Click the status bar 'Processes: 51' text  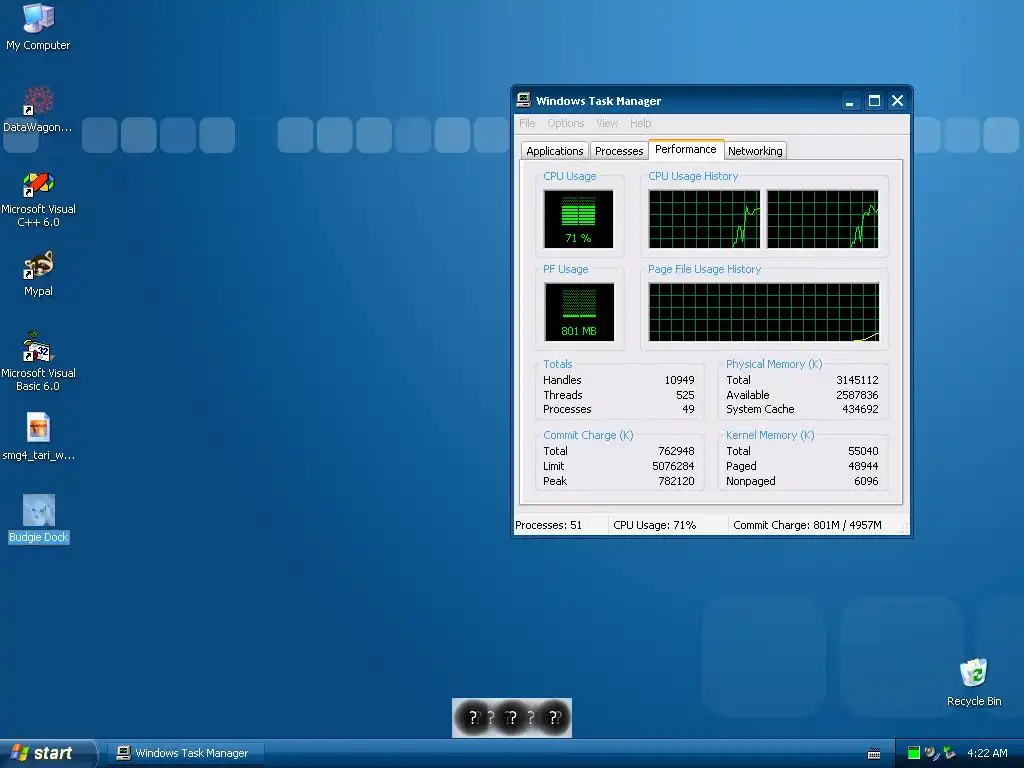click(x=548, y=525)
